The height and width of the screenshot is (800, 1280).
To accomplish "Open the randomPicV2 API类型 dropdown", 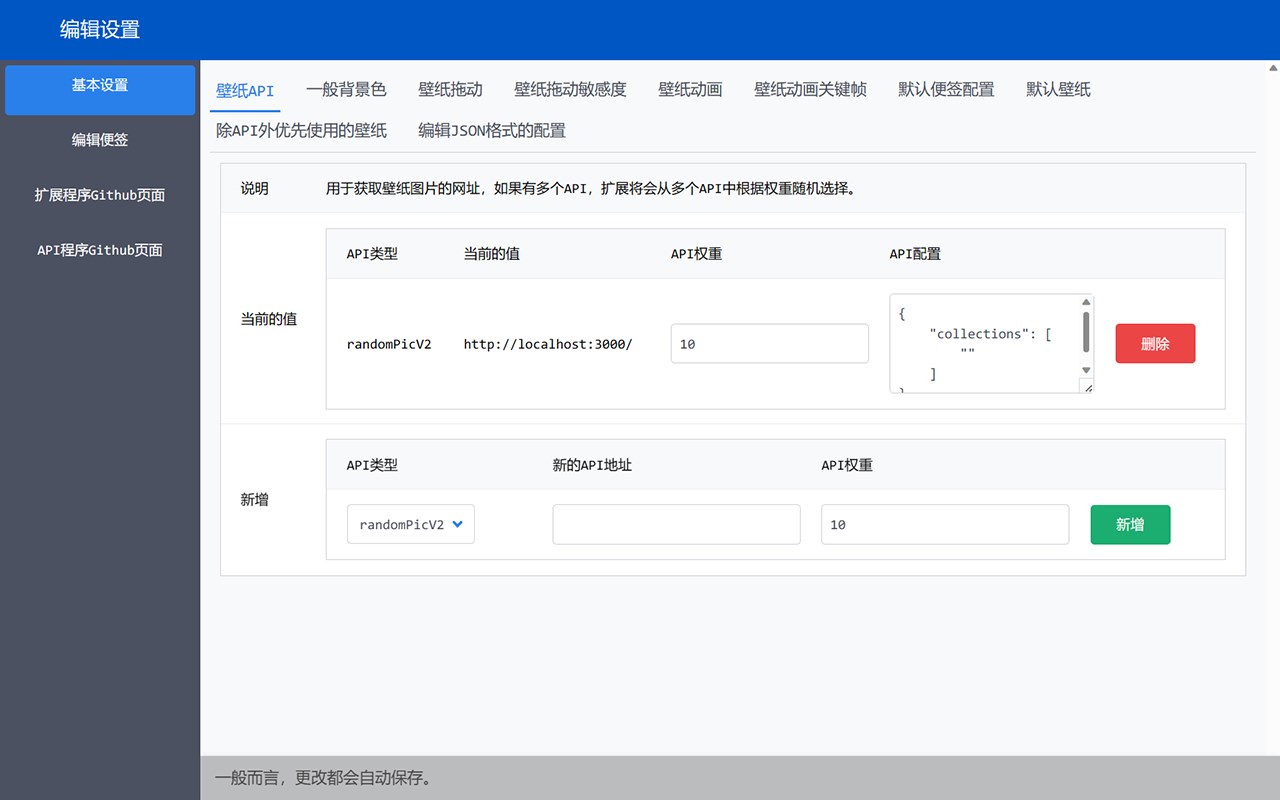I will [411, 525].
